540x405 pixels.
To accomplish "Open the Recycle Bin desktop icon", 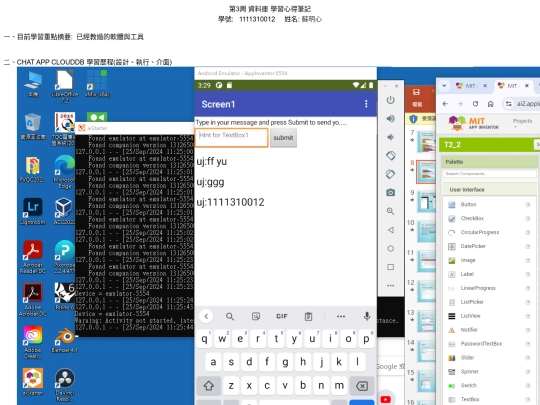I will click(32, 126).
